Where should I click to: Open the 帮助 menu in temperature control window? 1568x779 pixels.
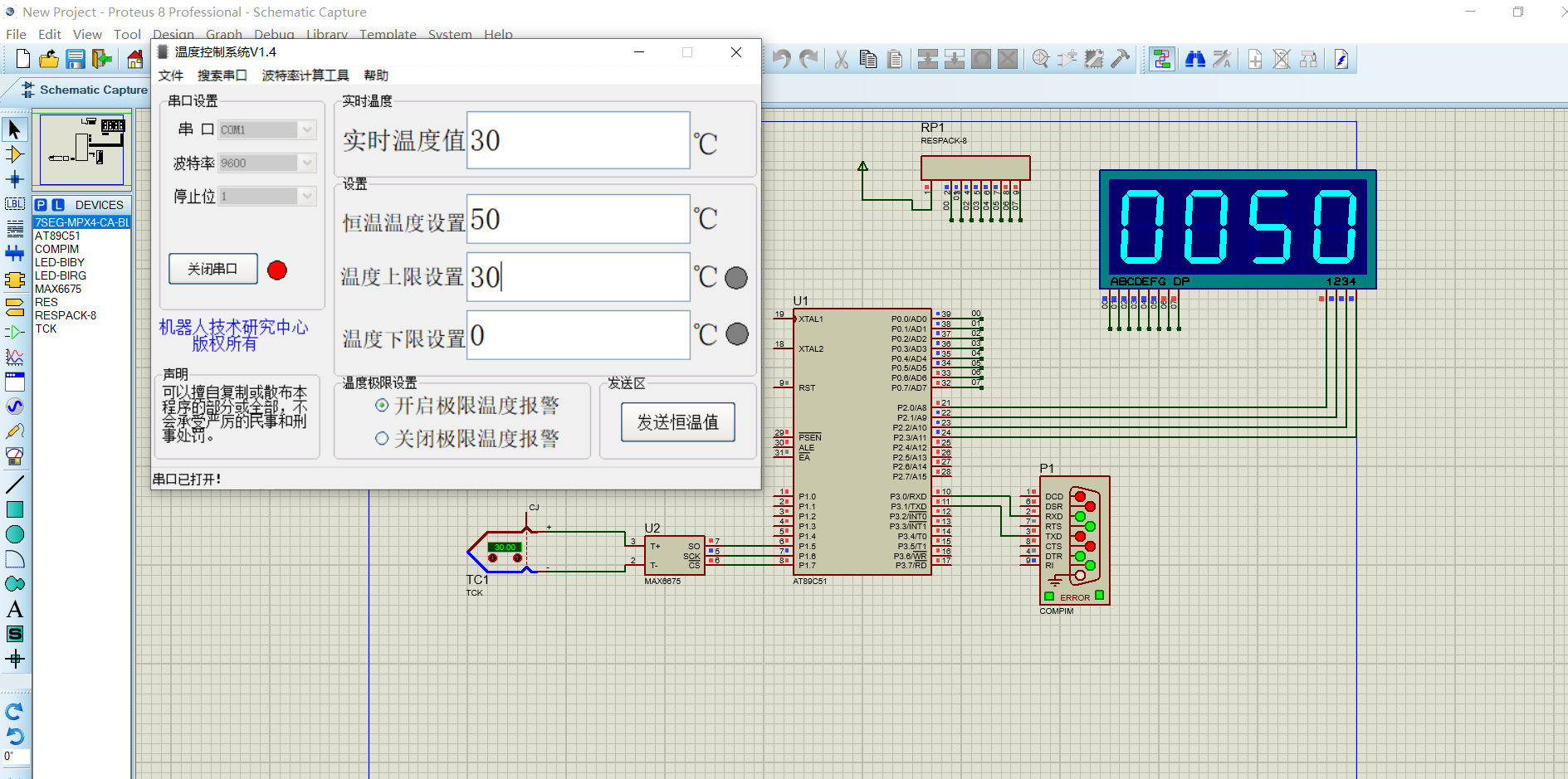[x=376, y=75]
